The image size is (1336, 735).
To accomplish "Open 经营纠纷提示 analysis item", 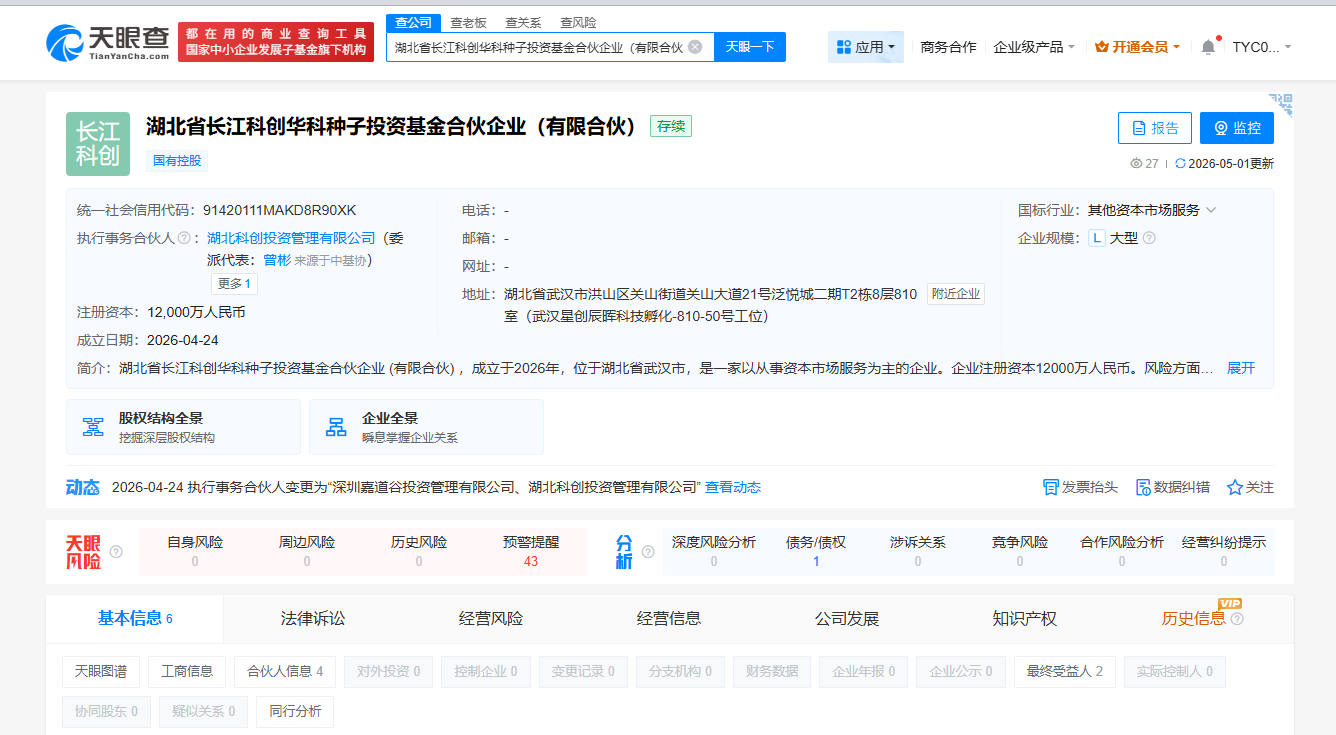I will 1224,551.
